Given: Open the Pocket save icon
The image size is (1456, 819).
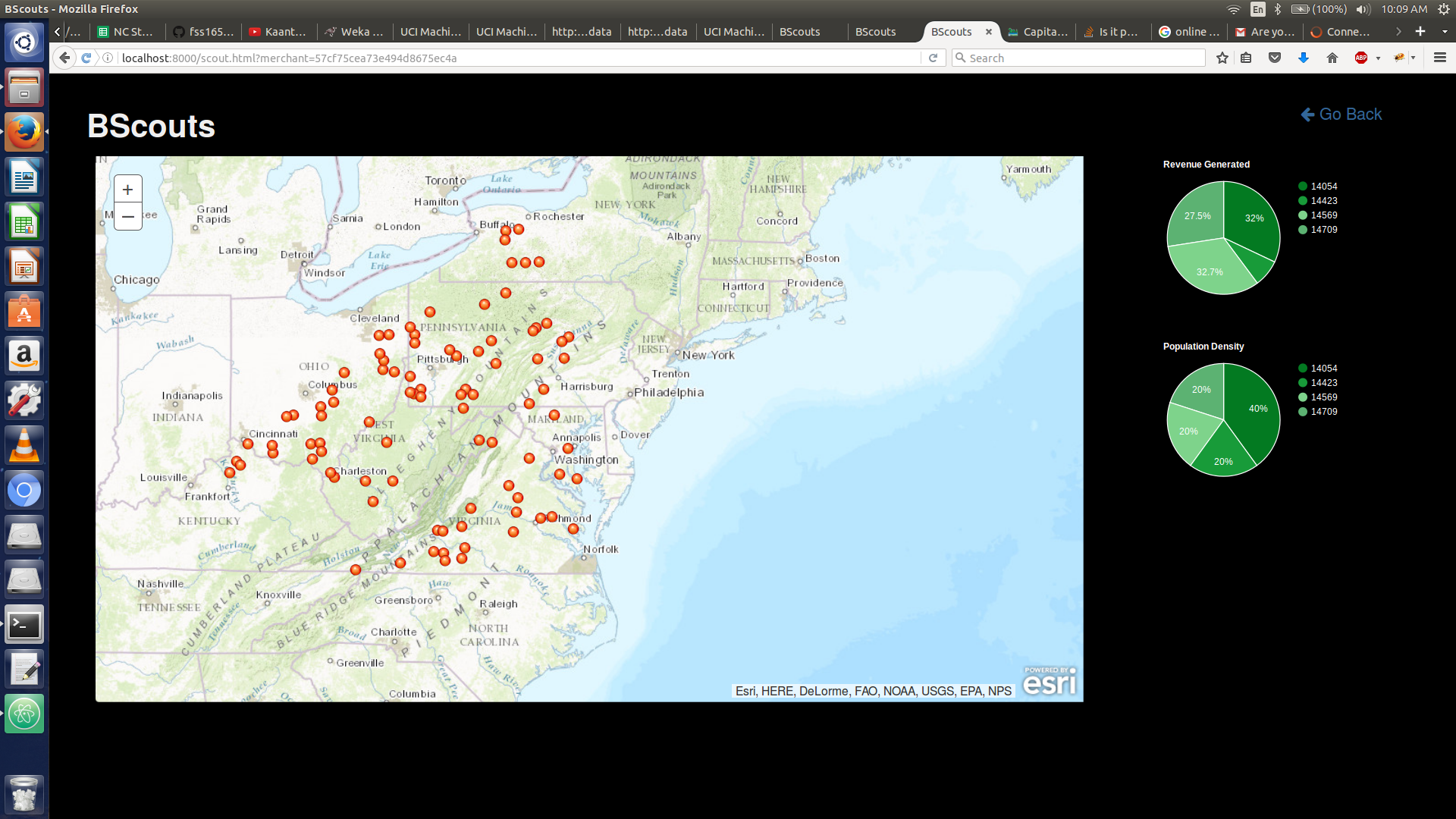Looking at the screenshot, I should coord(1275,58).
